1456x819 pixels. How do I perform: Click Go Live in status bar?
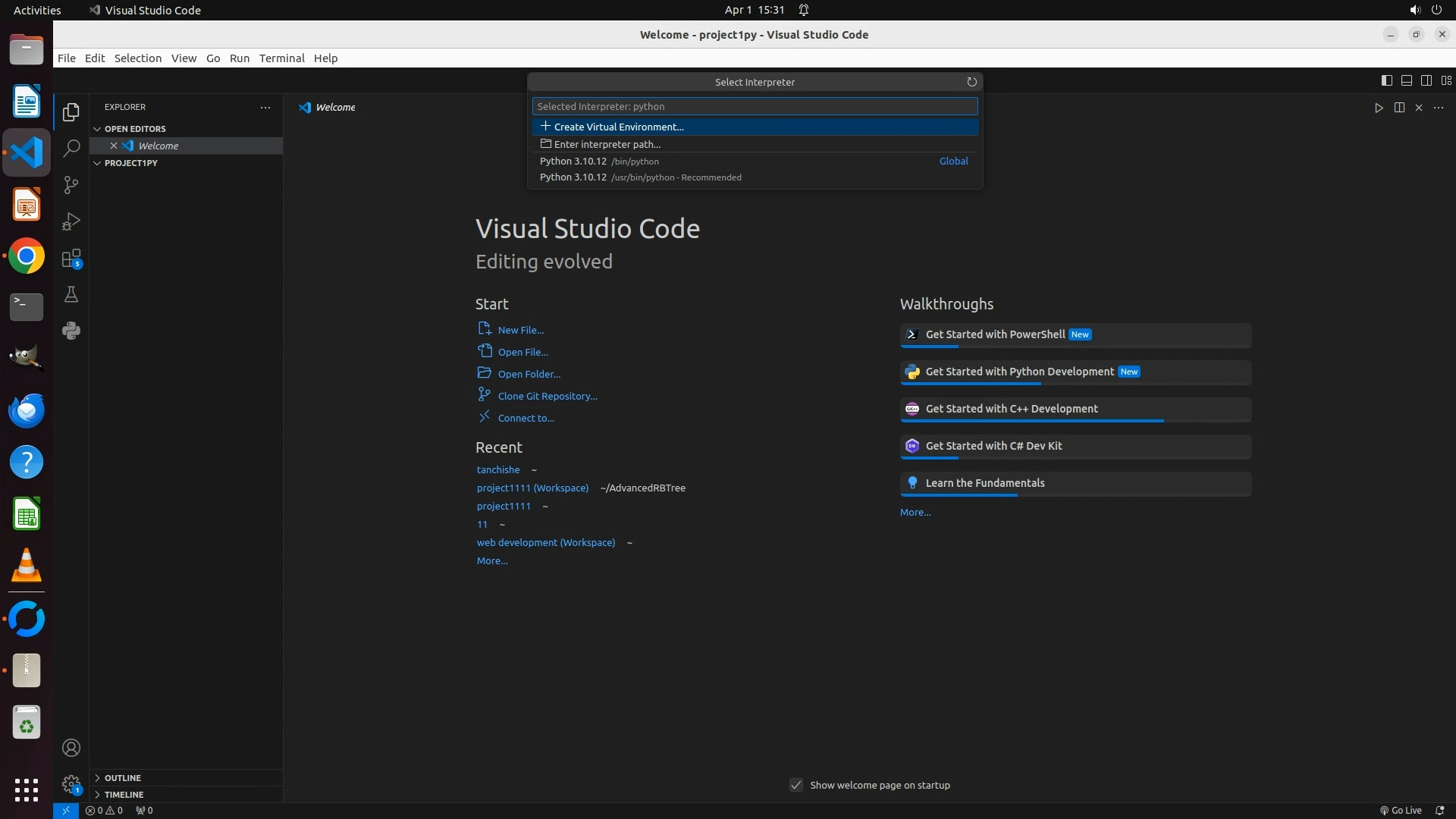tap(1401, 810)
